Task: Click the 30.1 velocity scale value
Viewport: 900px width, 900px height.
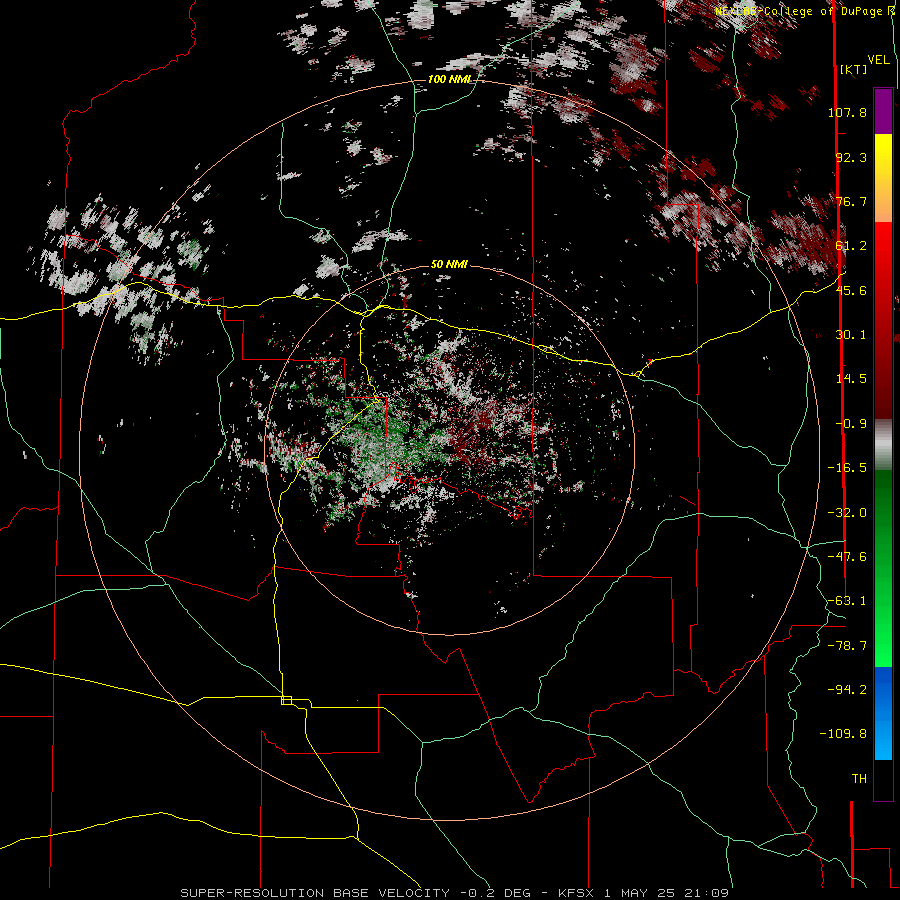Action: pos(851,335)
